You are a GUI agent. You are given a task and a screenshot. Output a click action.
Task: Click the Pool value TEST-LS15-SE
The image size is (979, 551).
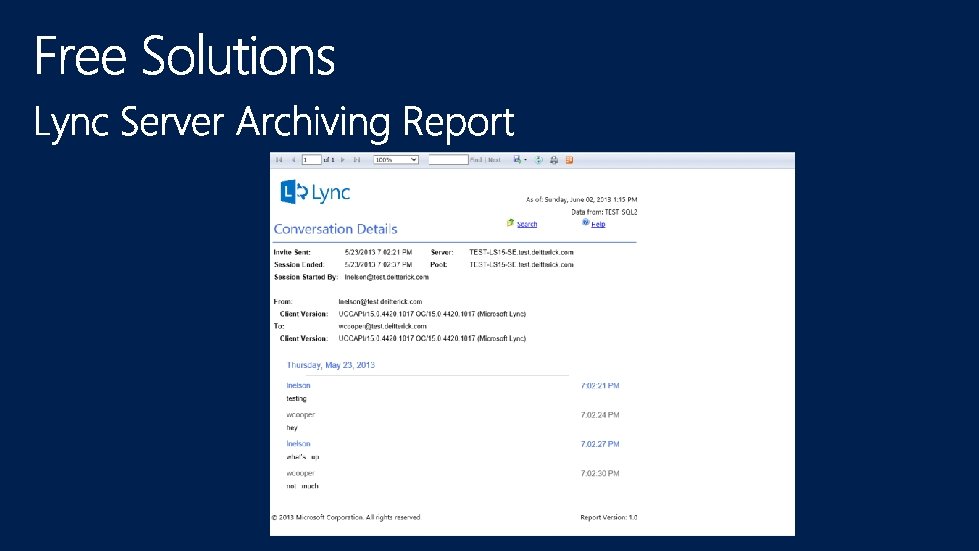[x=521, y=265]
